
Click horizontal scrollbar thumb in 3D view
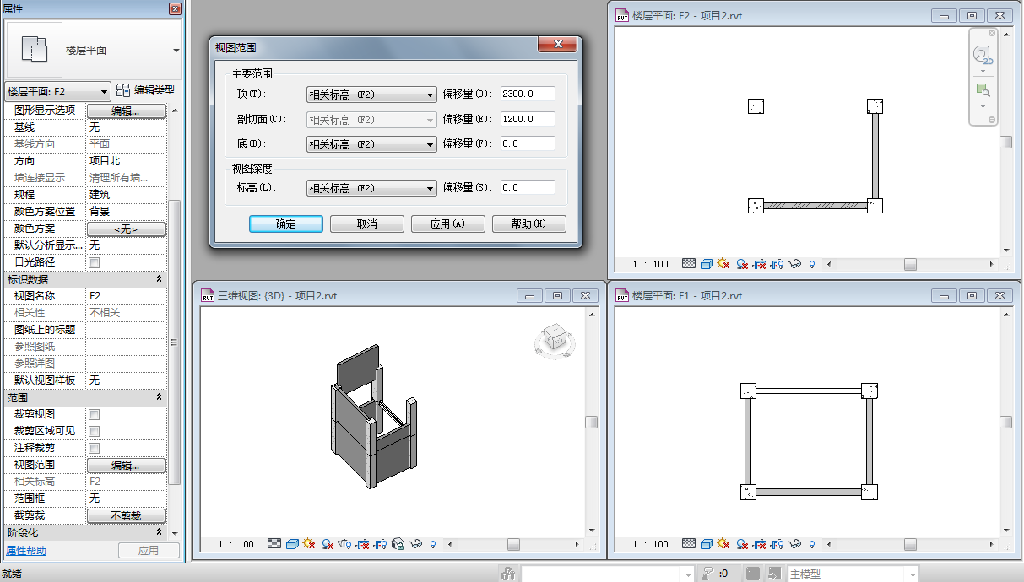513,544
